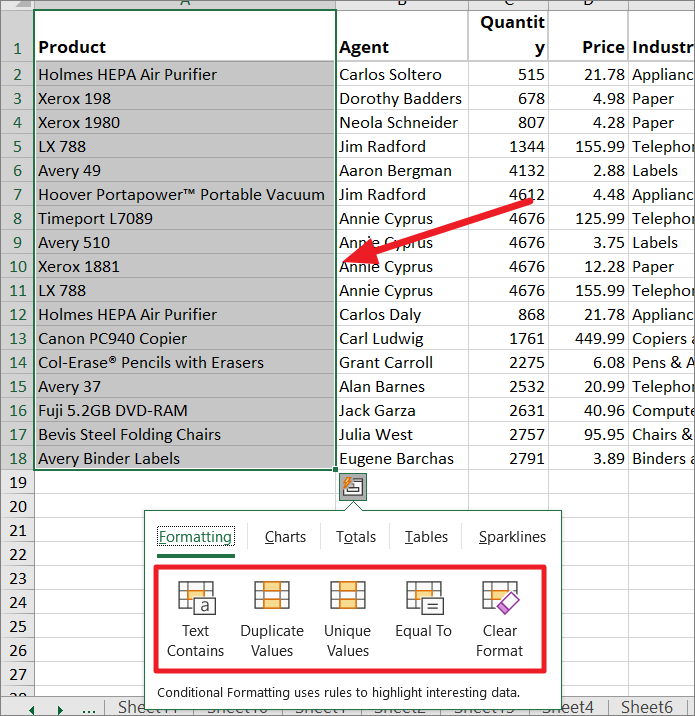Screen dimensions: 695x716
Task: Click agent cell 'Grant Carroll'
Action: (x=402, y=362)
